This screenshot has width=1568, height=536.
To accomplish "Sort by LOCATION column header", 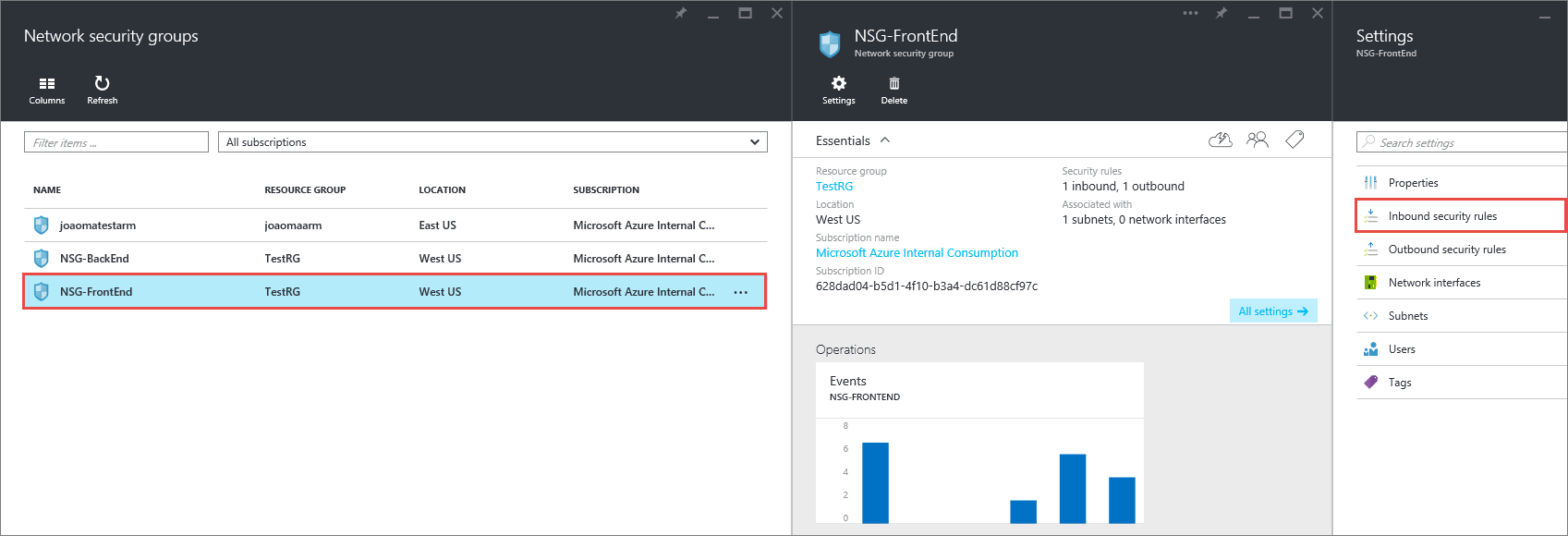I will click(442, 189).
